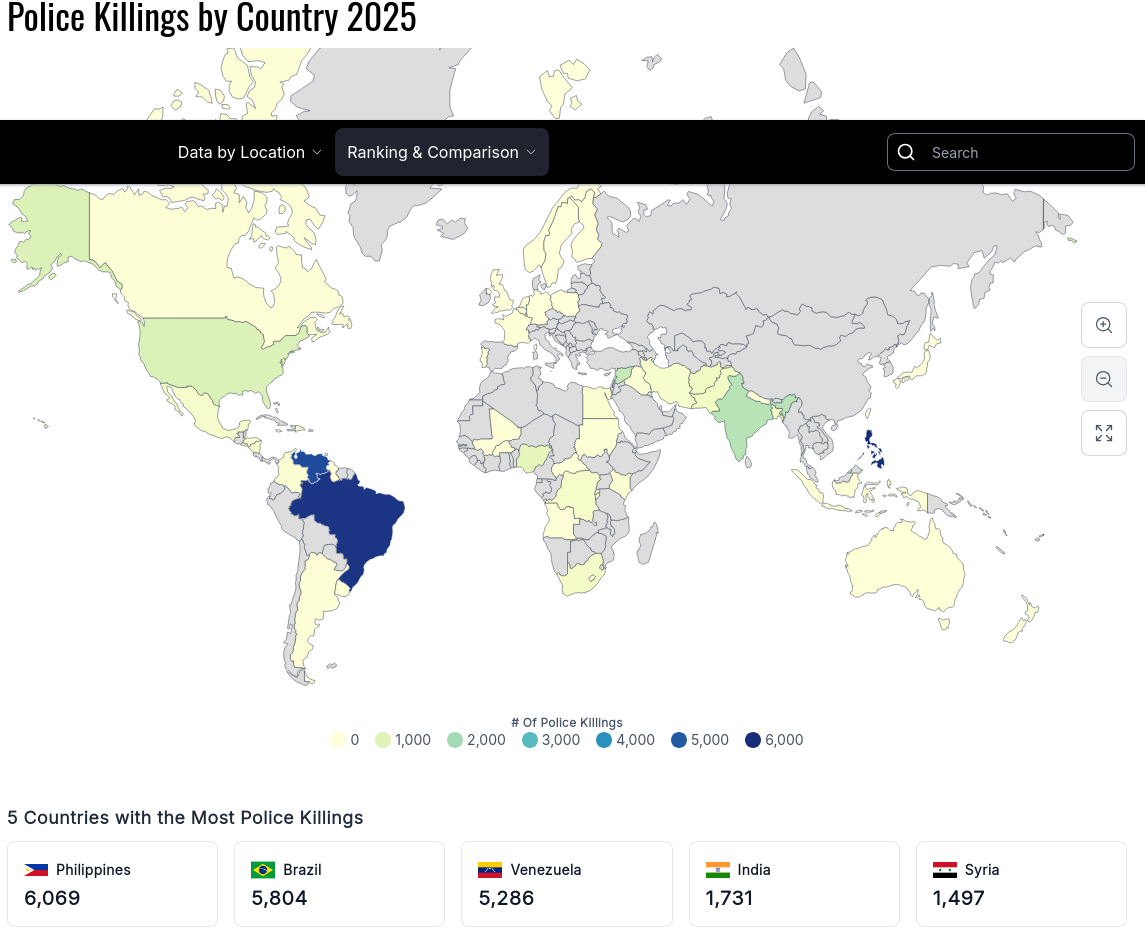Click Venezuela on the world map
Viewport: 1145px width, 933px height.
point(312,465)
